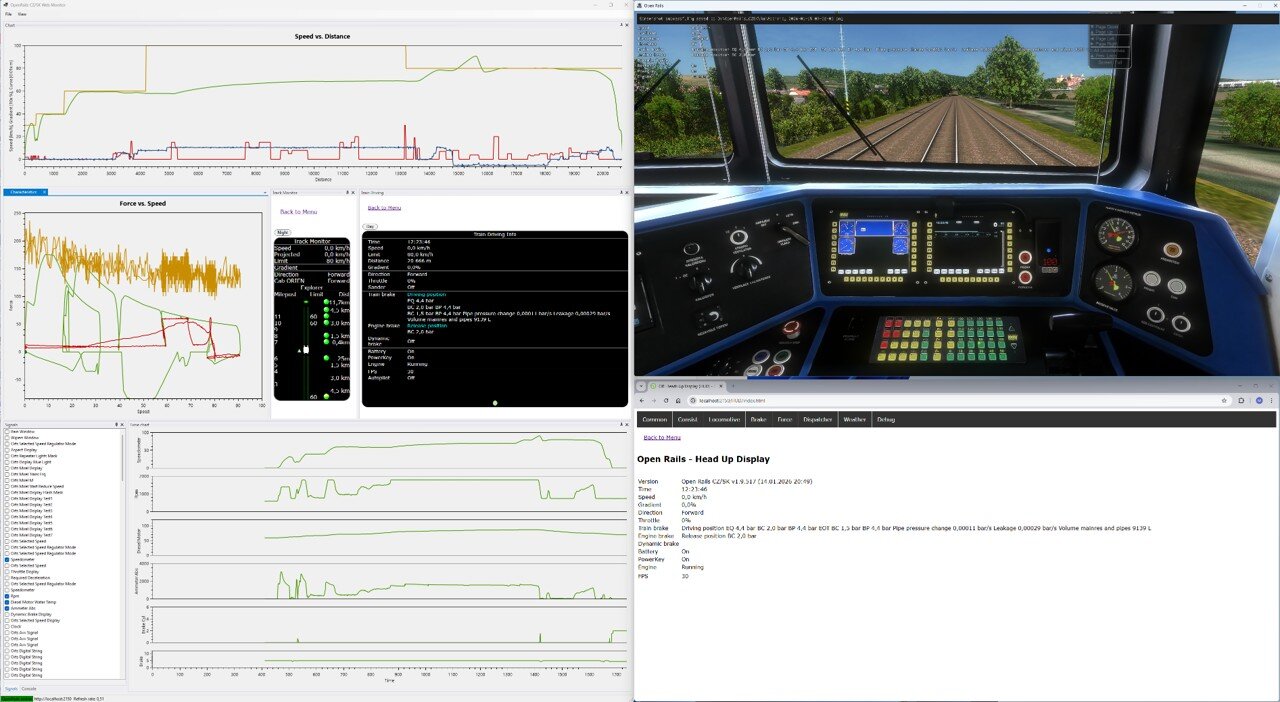Close the Train Driving panel

[627, 191]
